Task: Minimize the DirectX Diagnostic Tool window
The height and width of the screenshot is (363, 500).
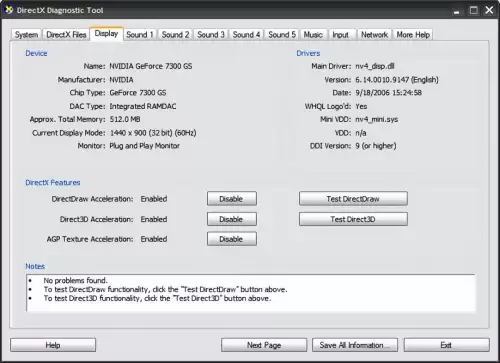Action: coord(456,11)
